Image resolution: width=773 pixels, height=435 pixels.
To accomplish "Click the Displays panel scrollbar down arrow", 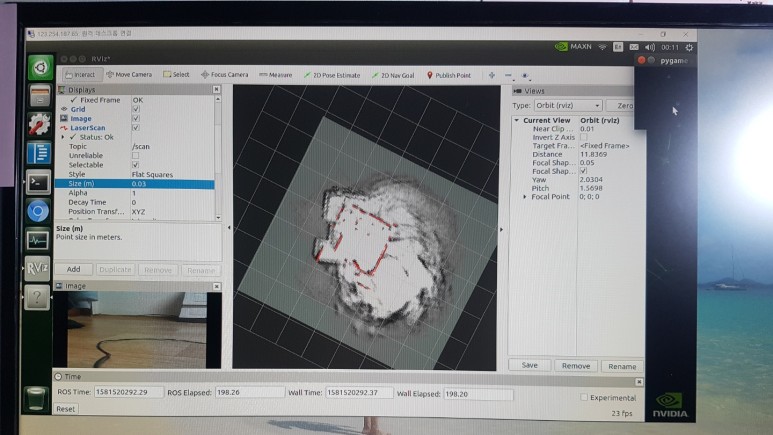I will [218, 218].
